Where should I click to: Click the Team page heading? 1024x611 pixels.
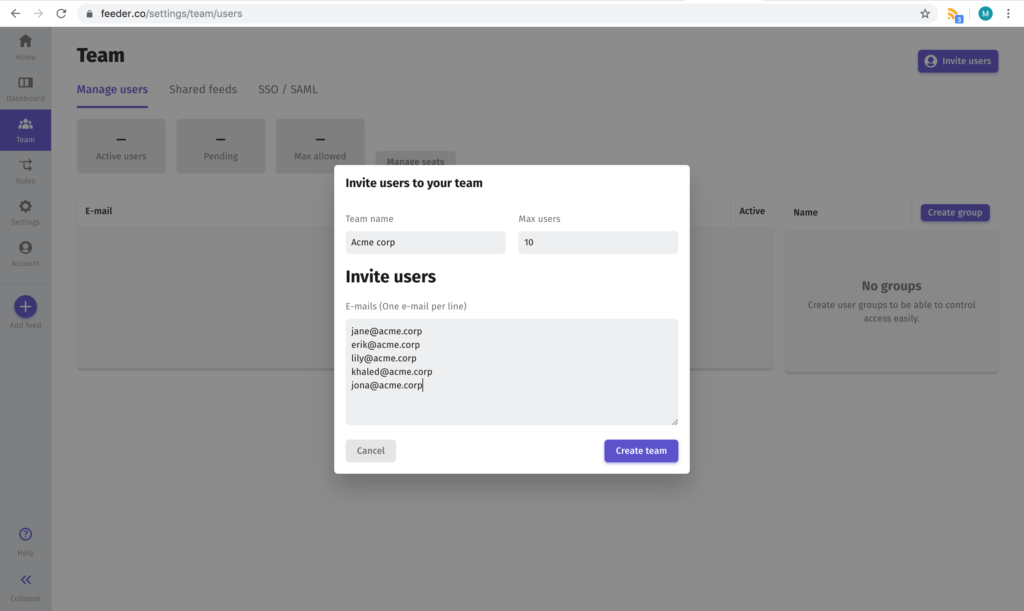point(101,55)
